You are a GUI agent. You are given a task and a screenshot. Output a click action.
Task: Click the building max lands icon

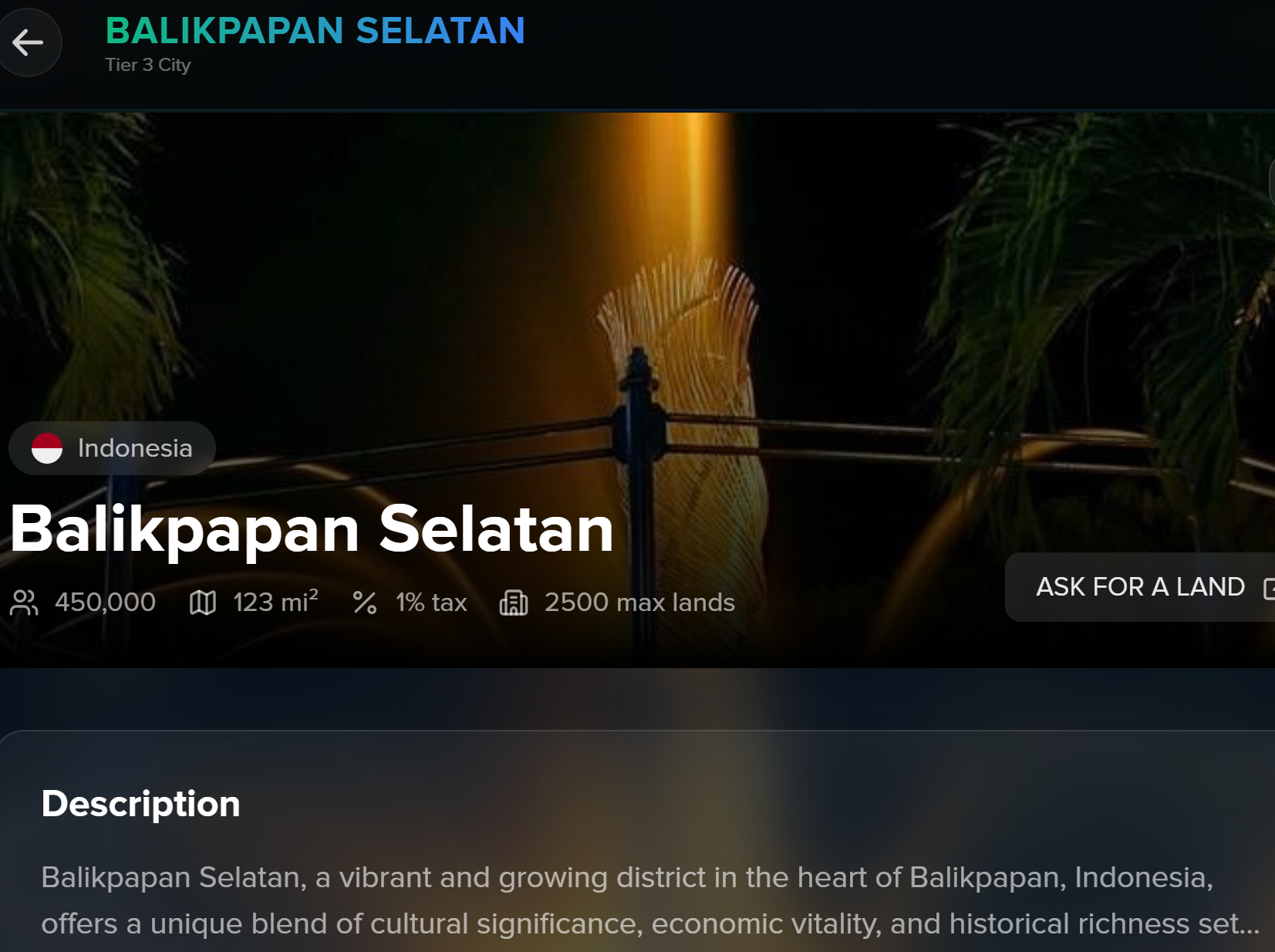coord(514,603)
